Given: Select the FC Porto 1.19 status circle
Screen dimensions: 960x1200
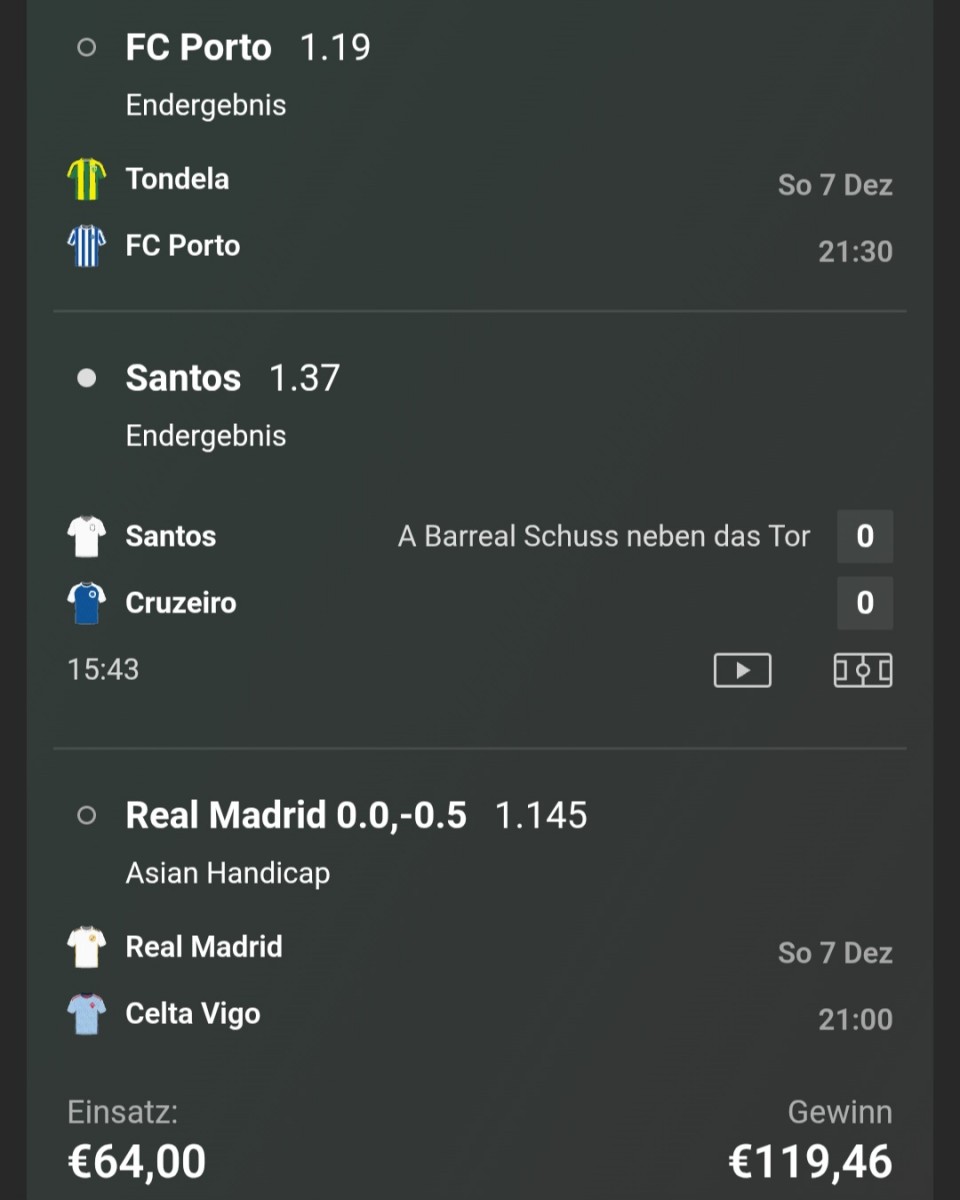Looking at the screenshot, I should coord(87,48).
